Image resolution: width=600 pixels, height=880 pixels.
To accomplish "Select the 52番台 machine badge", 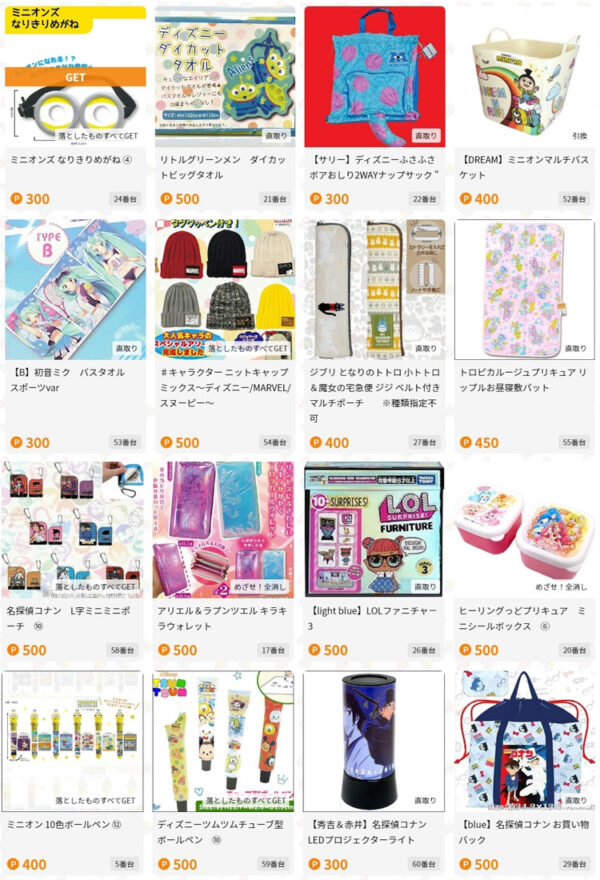I will click(x=574, y=199).
